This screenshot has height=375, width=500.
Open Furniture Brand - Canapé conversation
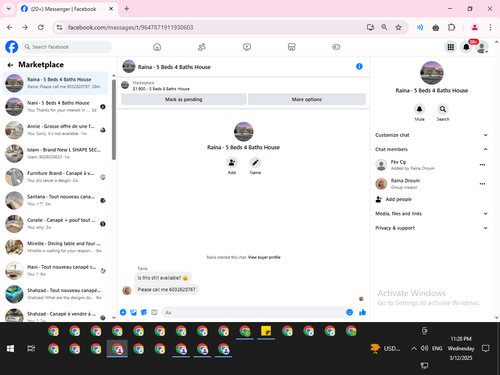[55, 177]
